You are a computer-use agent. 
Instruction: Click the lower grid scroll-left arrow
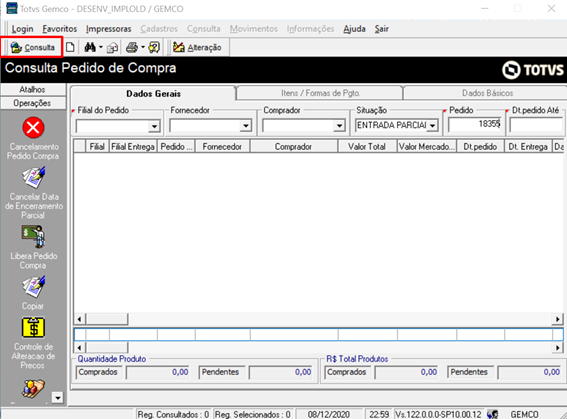[x=79, y=347]
